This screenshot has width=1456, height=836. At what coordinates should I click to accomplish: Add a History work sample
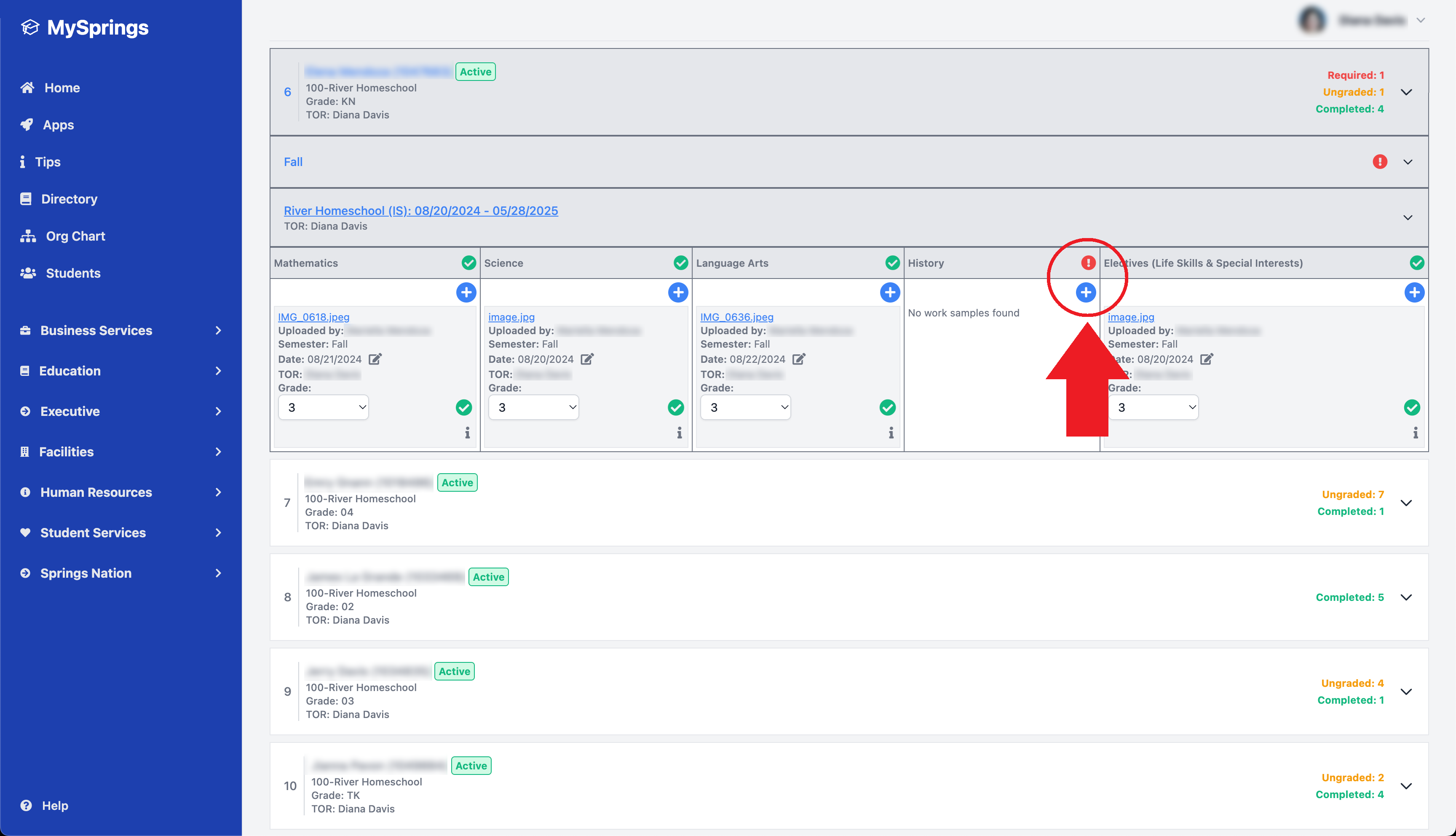(x=1085, y=292)
